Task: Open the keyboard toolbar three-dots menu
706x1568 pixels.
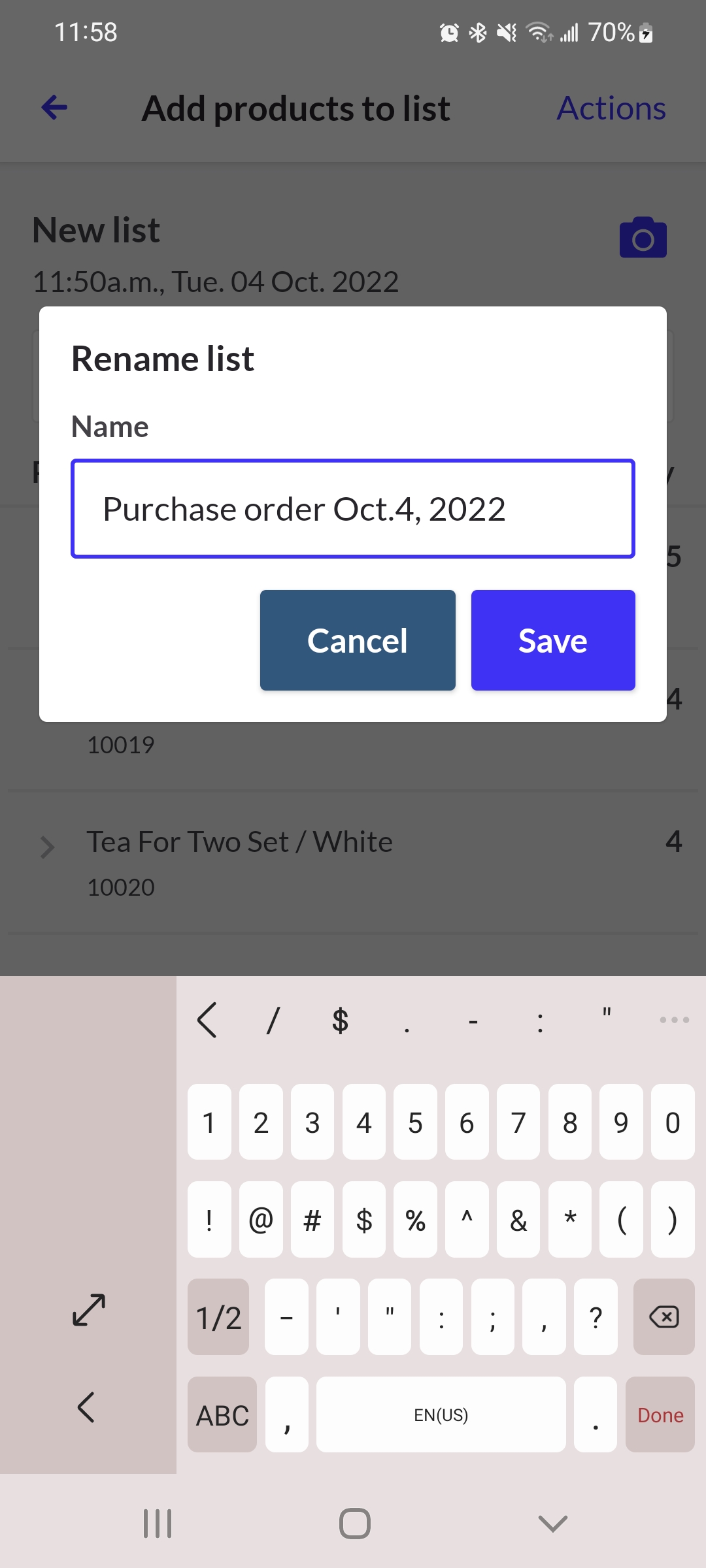Action: (x=674, y=1020)
